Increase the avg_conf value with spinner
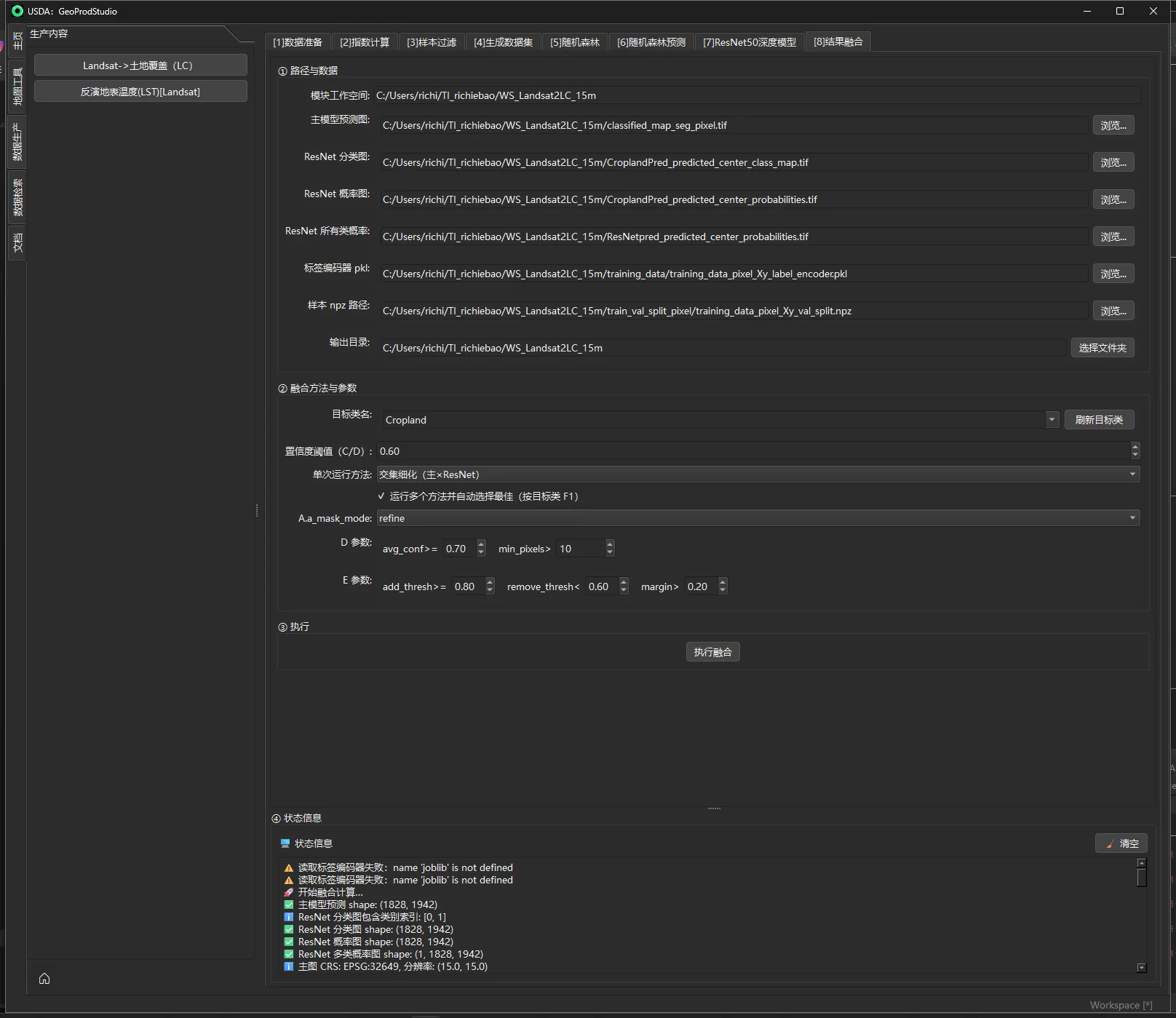 pos(481,544)
